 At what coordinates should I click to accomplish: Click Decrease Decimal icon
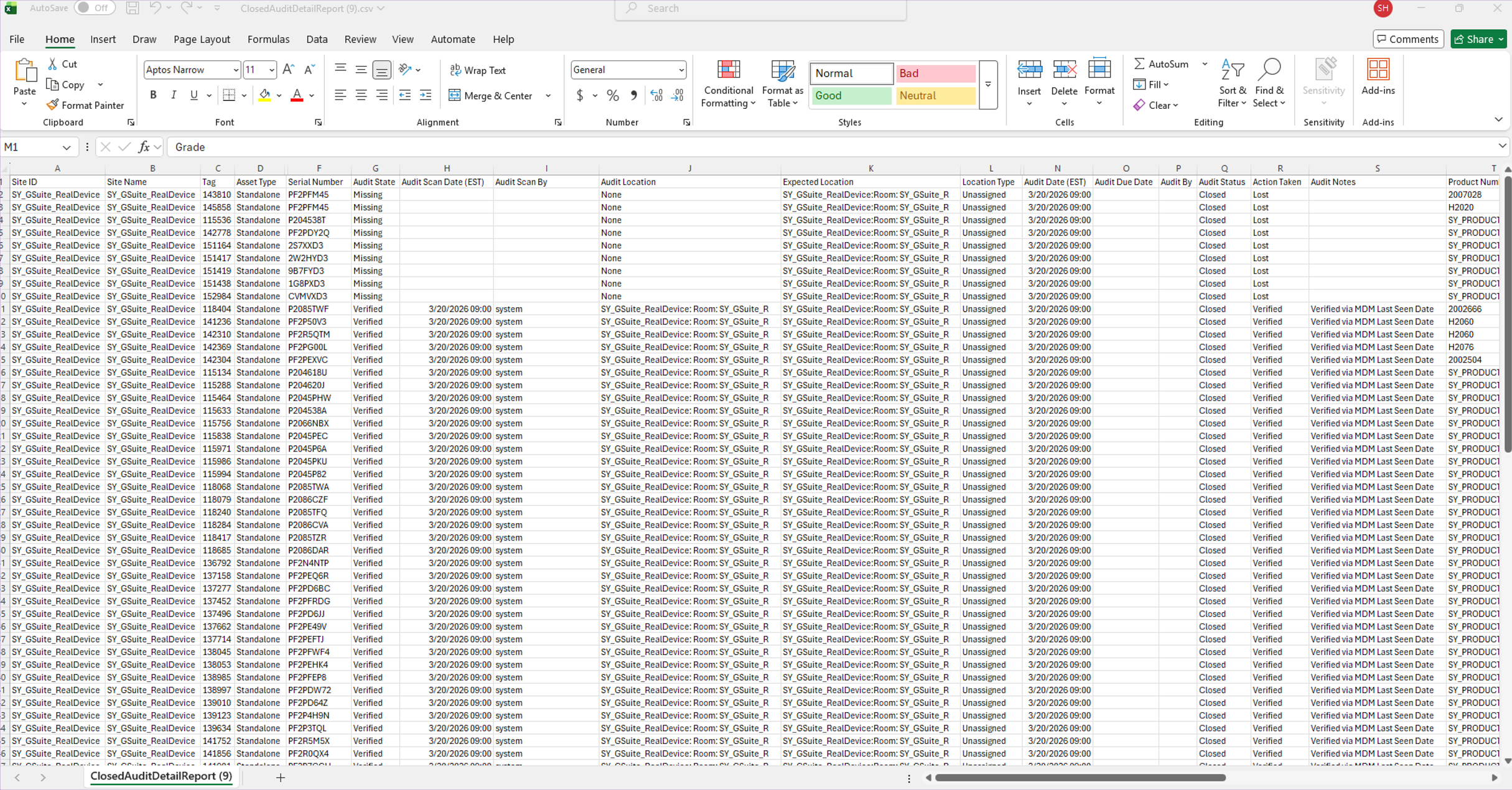(x=678, y=95)
